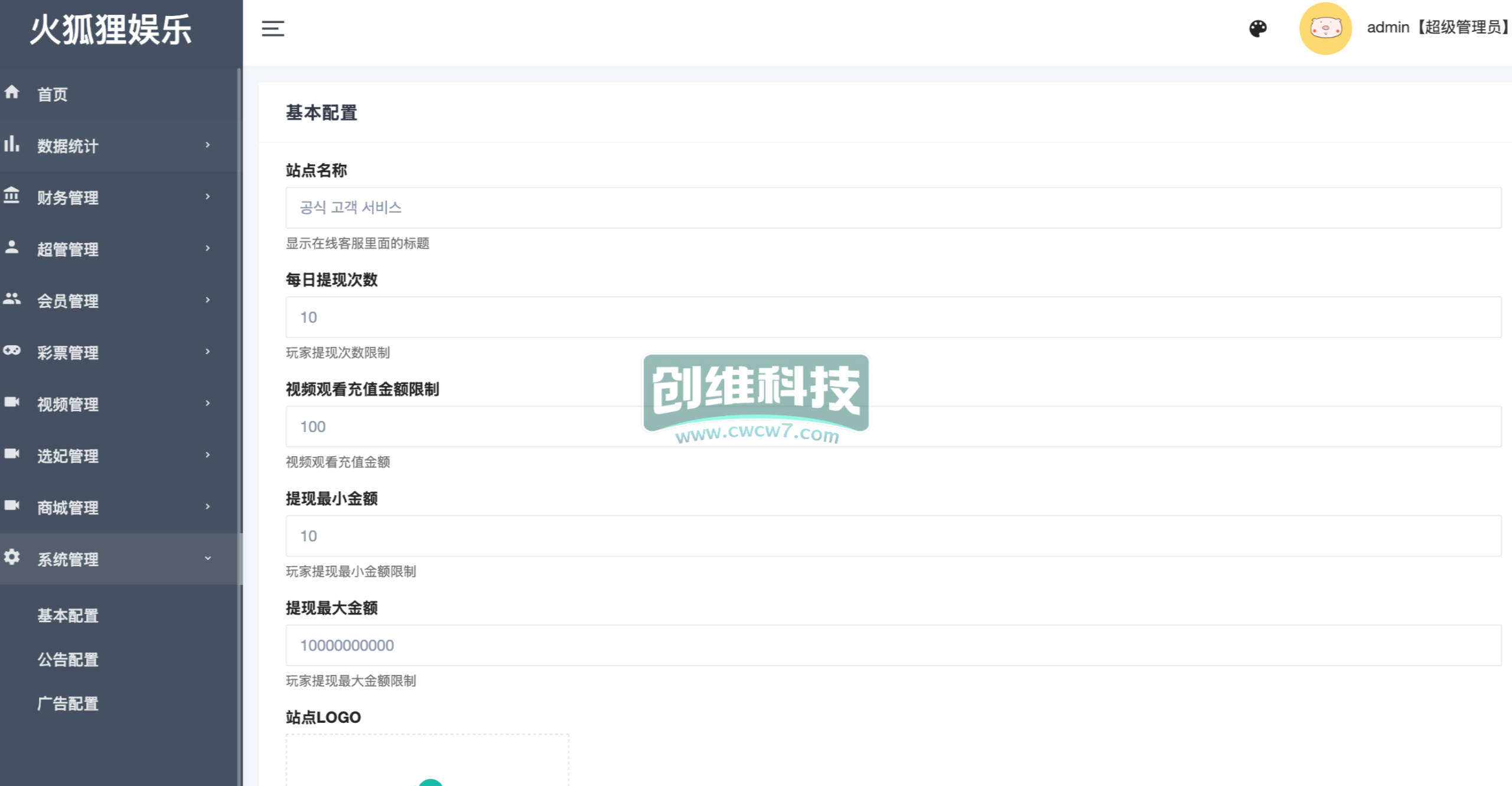Expand the 商城管理 chevron
The image size is (1512, 786).
click(x=208, y=506)
